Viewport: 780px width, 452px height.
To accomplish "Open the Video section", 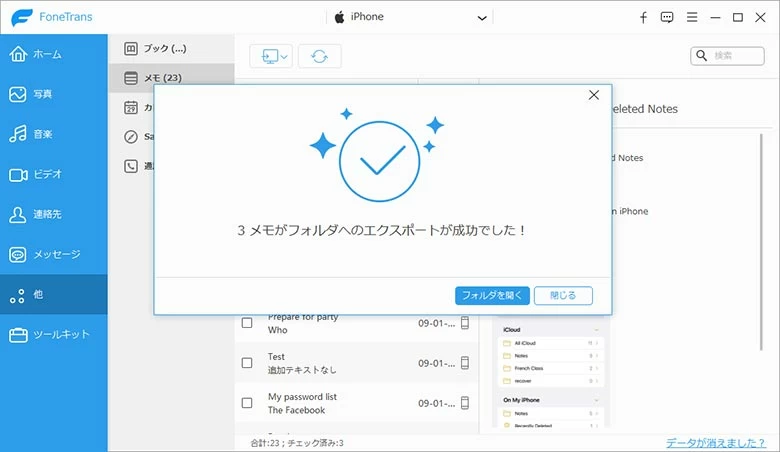I will [x=53, y=174].
